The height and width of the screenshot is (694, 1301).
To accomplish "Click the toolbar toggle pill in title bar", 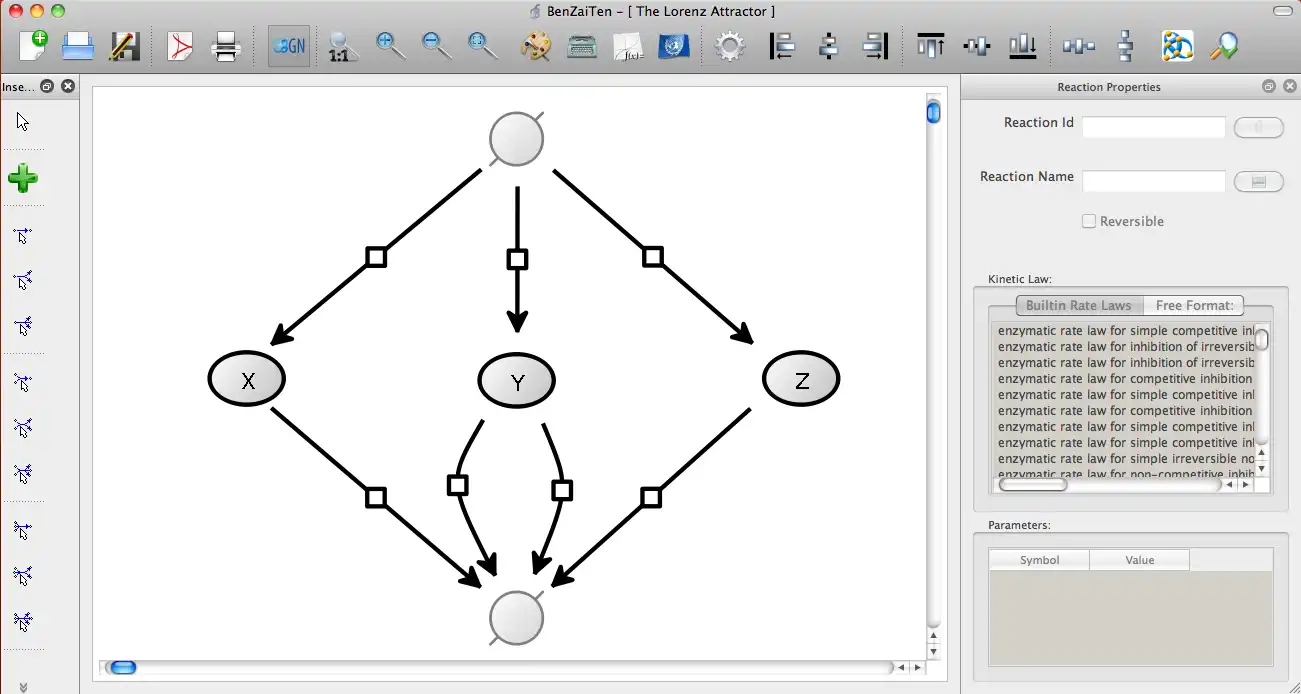I will (1281, 10).
